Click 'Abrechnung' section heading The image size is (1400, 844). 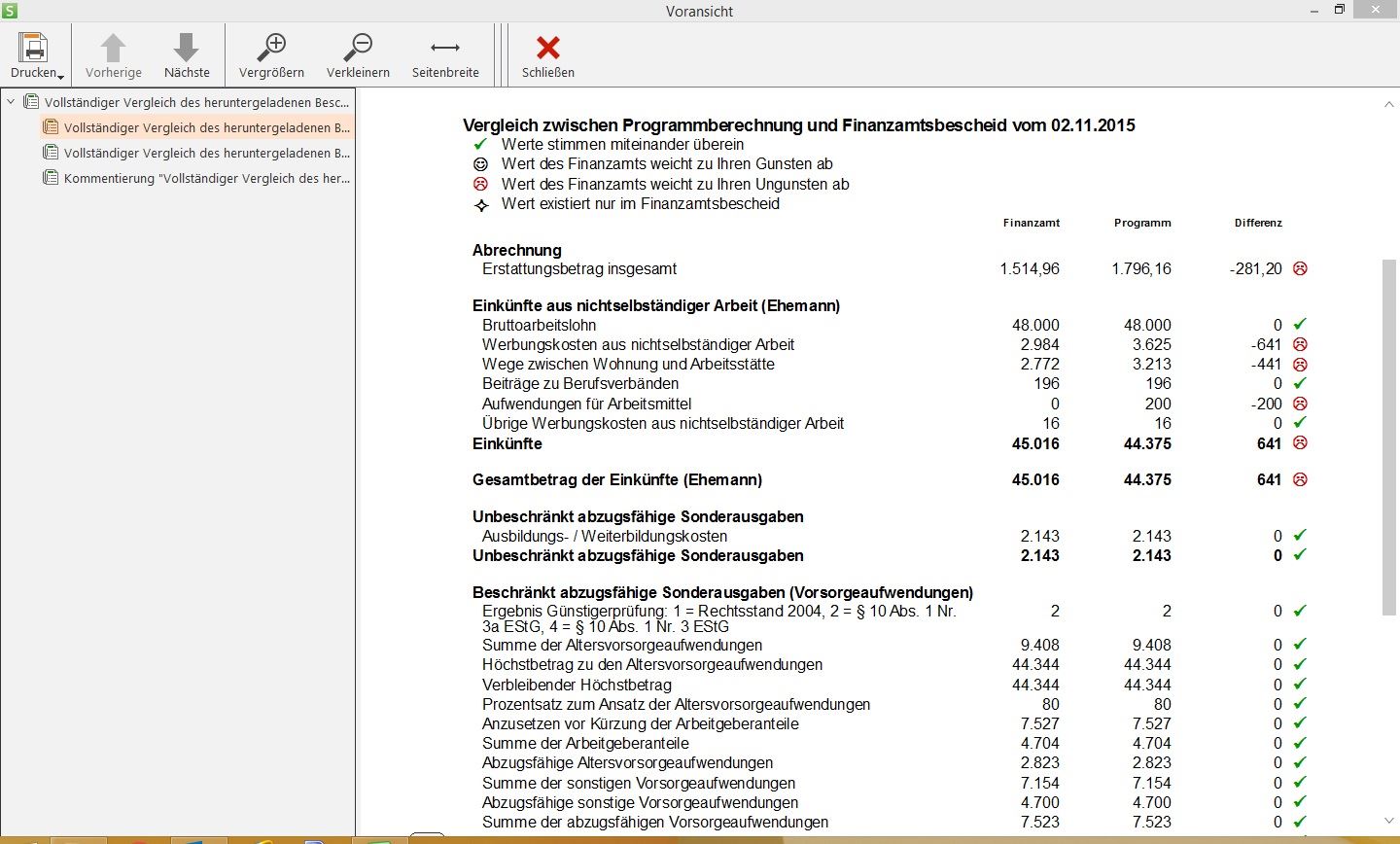pos(517,250)
